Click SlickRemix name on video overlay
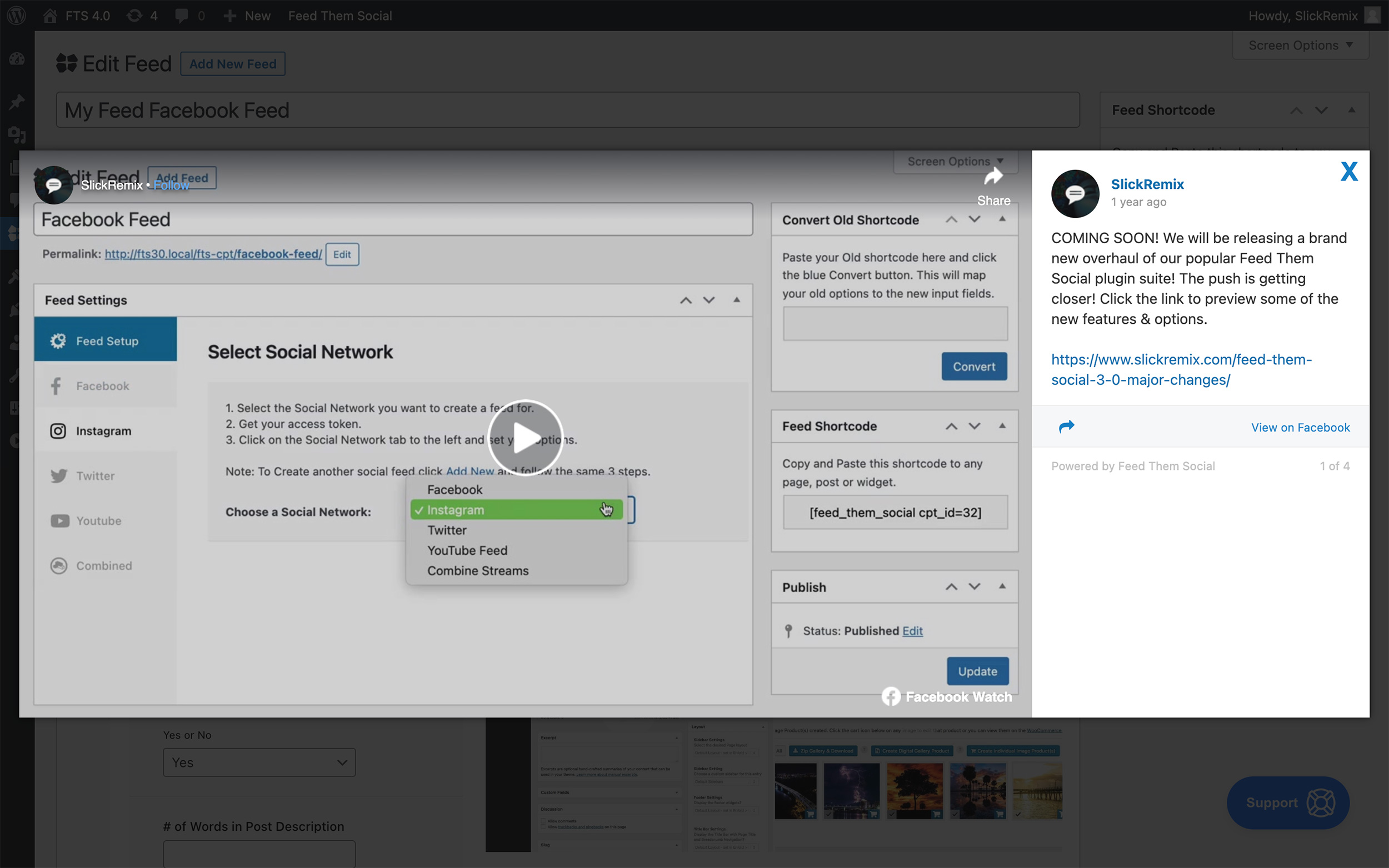Screen dimensions: 1389x868 click(111, 185)
